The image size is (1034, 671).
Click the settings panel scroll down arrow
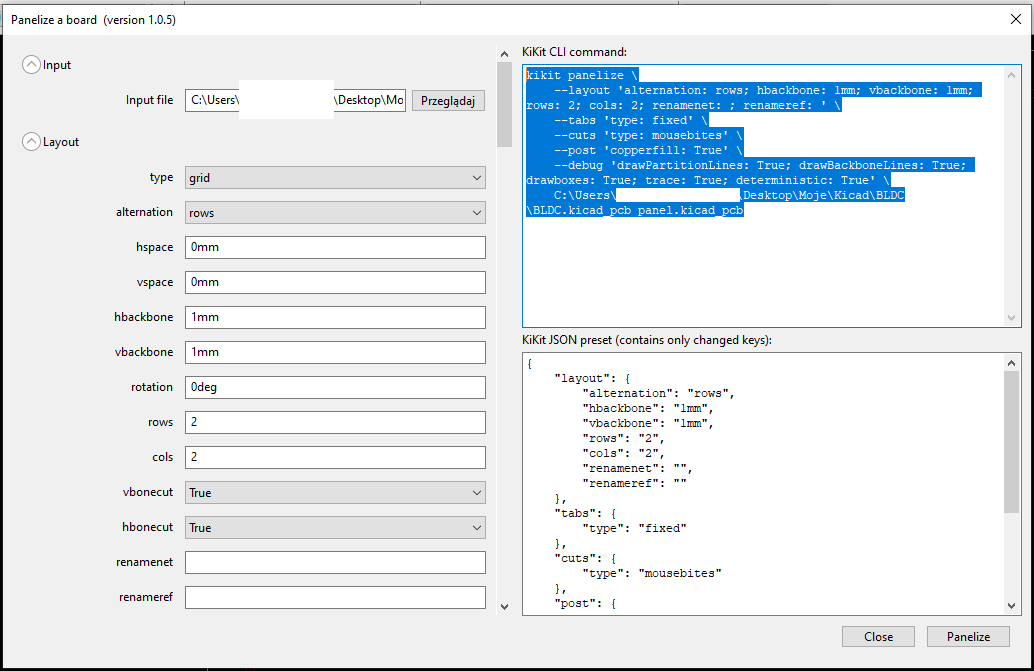pos(504,606)
